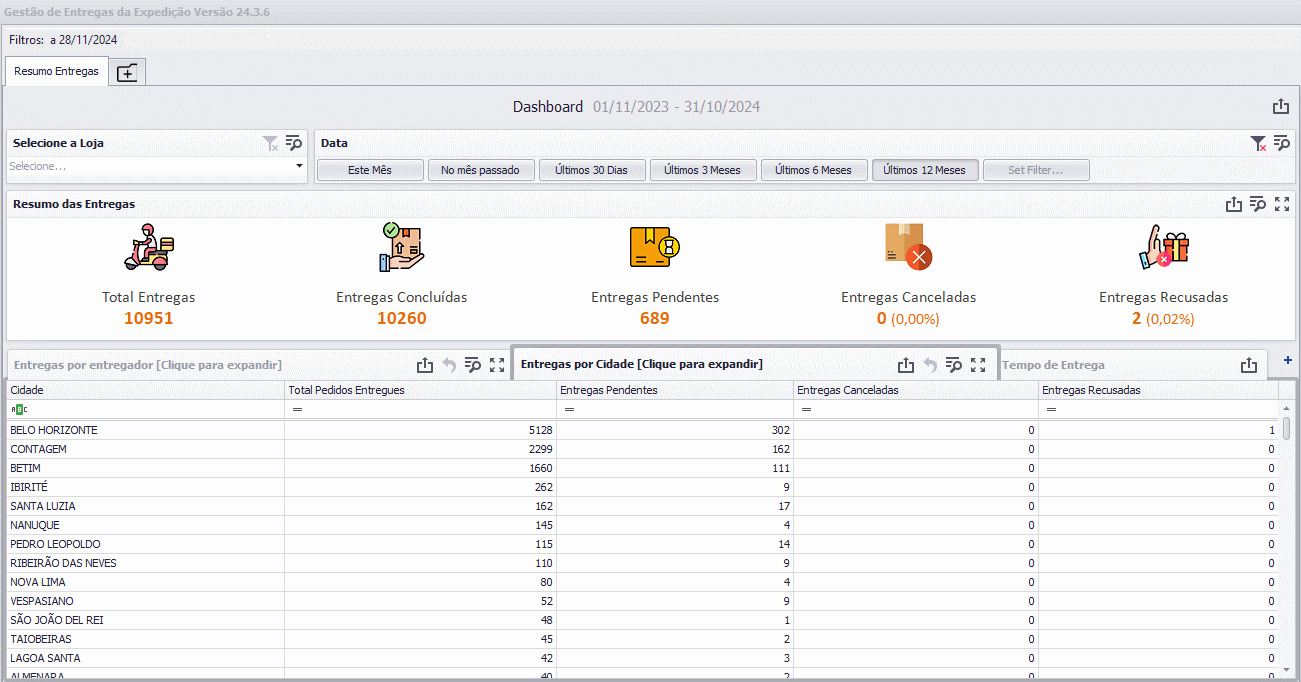Viewport: 1301px width, 682px height.
Task: Click the scrollbar down arrow of table
Action: 1287,669
